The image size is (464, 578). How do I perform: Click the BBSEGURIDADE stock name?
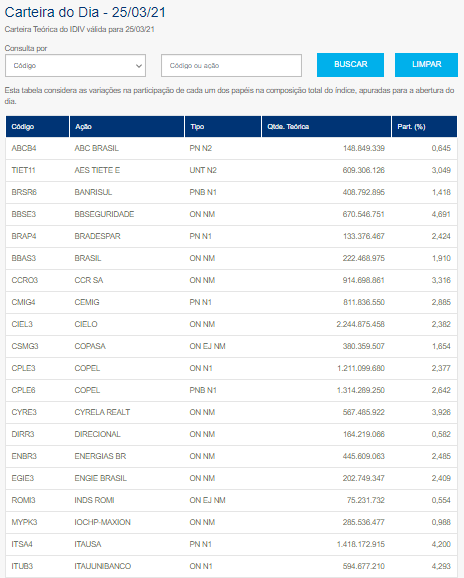(104, 214)
